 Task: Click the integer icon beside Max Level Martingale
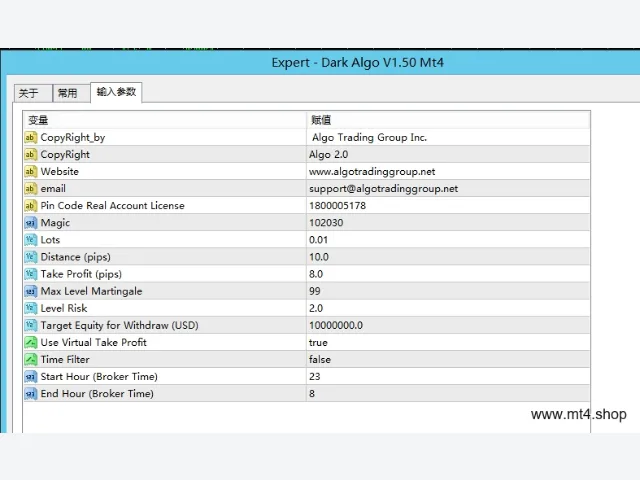coord(31,291)
